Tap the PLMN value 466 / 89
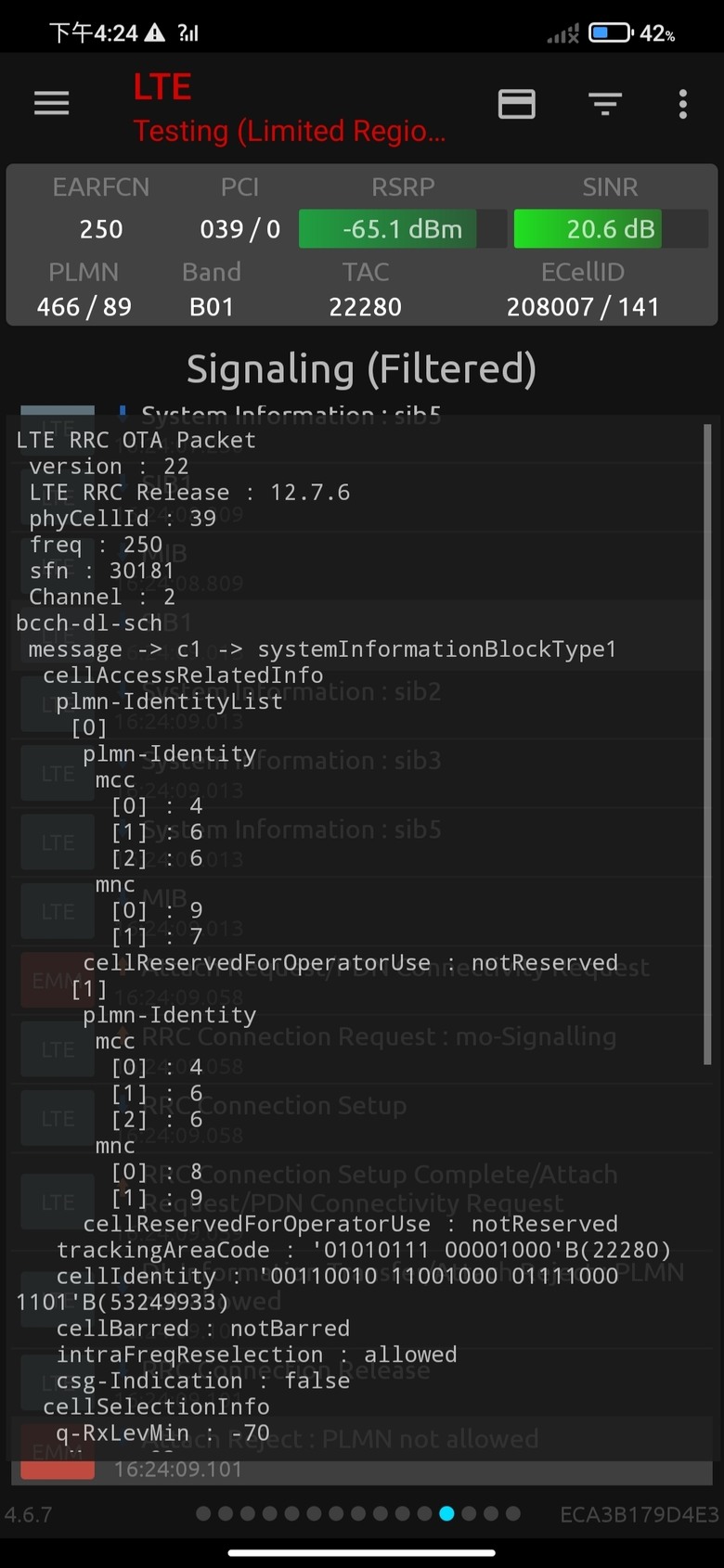The height and width of the screenshot is (1568, 724). pos(84,307)
